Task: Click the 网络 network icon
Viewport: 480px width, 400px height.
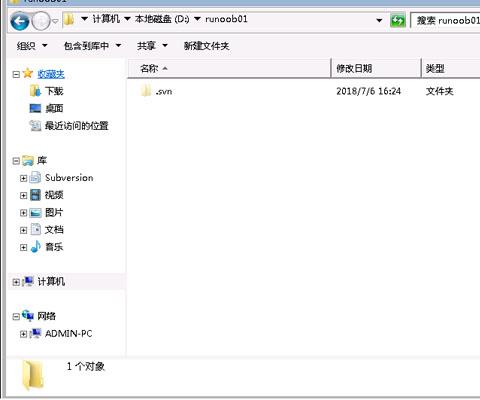Action: (x=28, y=315)
